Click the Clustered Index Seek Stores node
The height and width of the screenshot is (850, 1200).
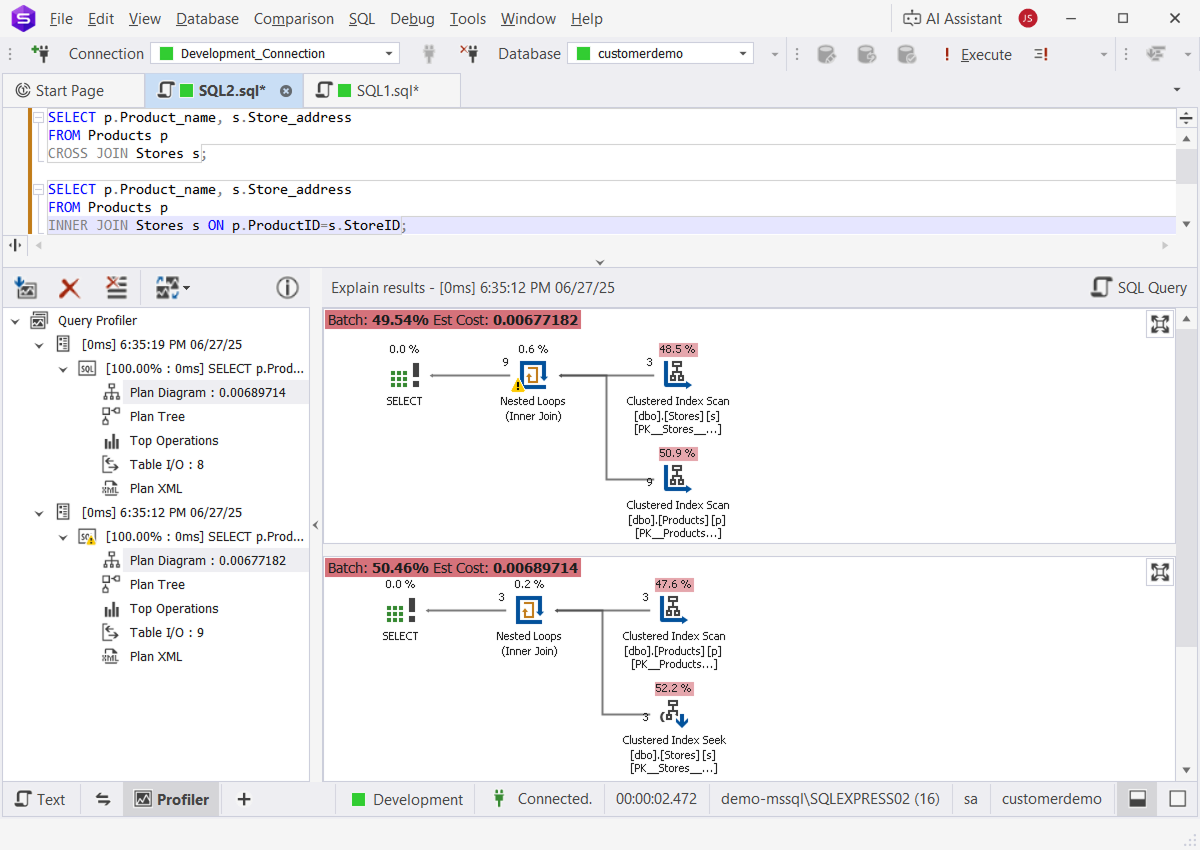(x=673, y=716)
